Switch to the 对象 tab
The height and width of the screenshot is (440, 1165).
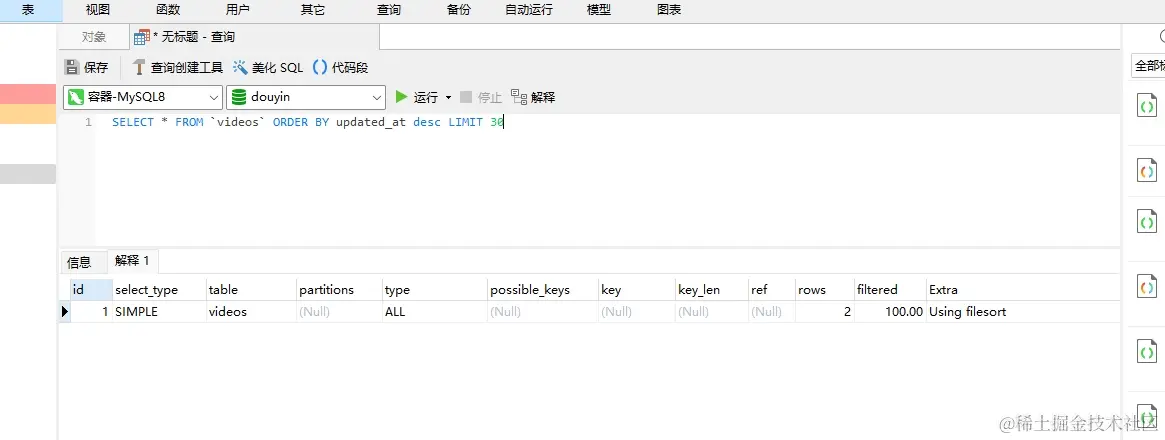click(94, 37)
